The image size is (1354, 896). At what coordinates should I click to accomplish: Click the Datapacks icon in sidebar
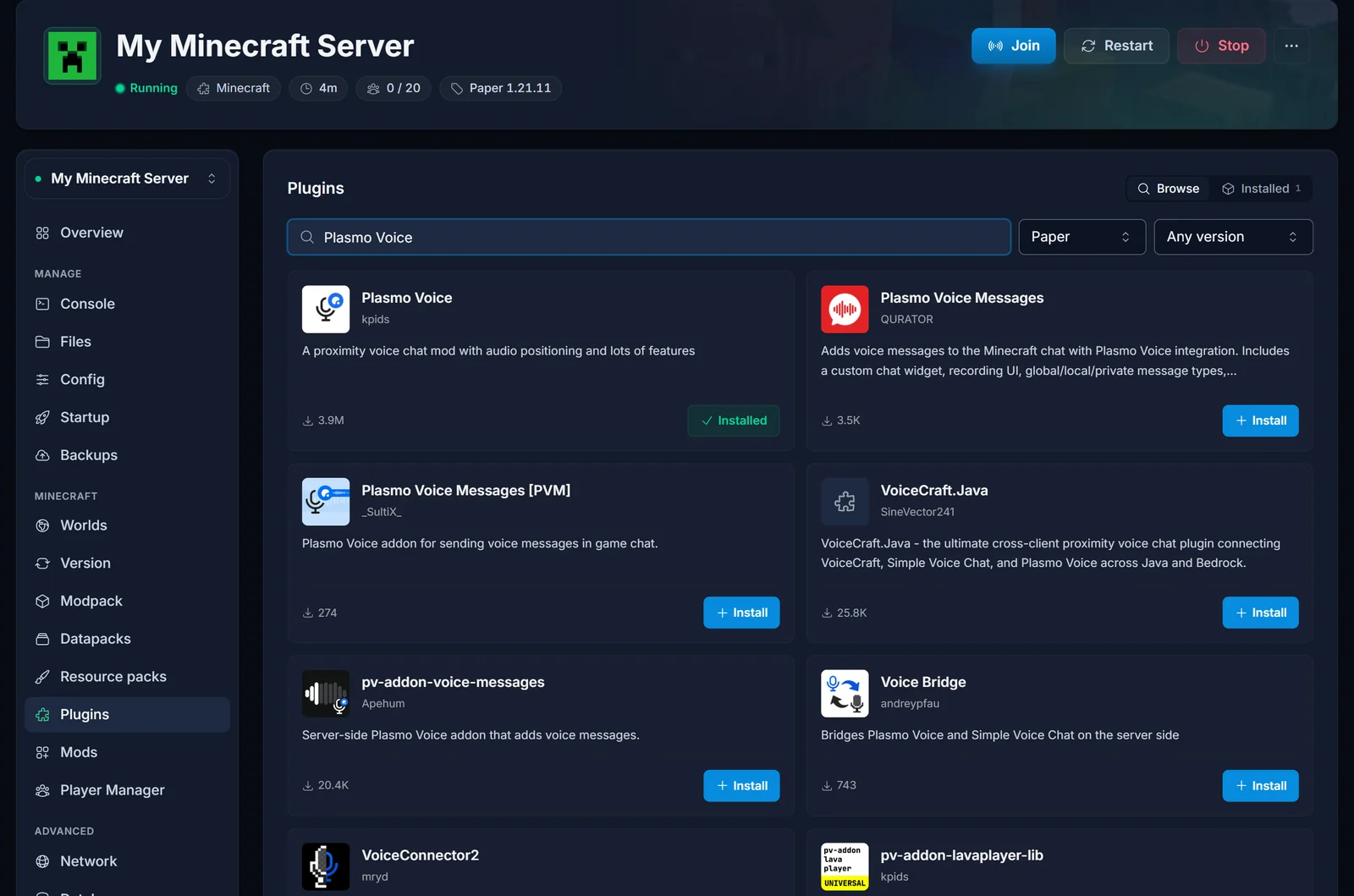42,639
